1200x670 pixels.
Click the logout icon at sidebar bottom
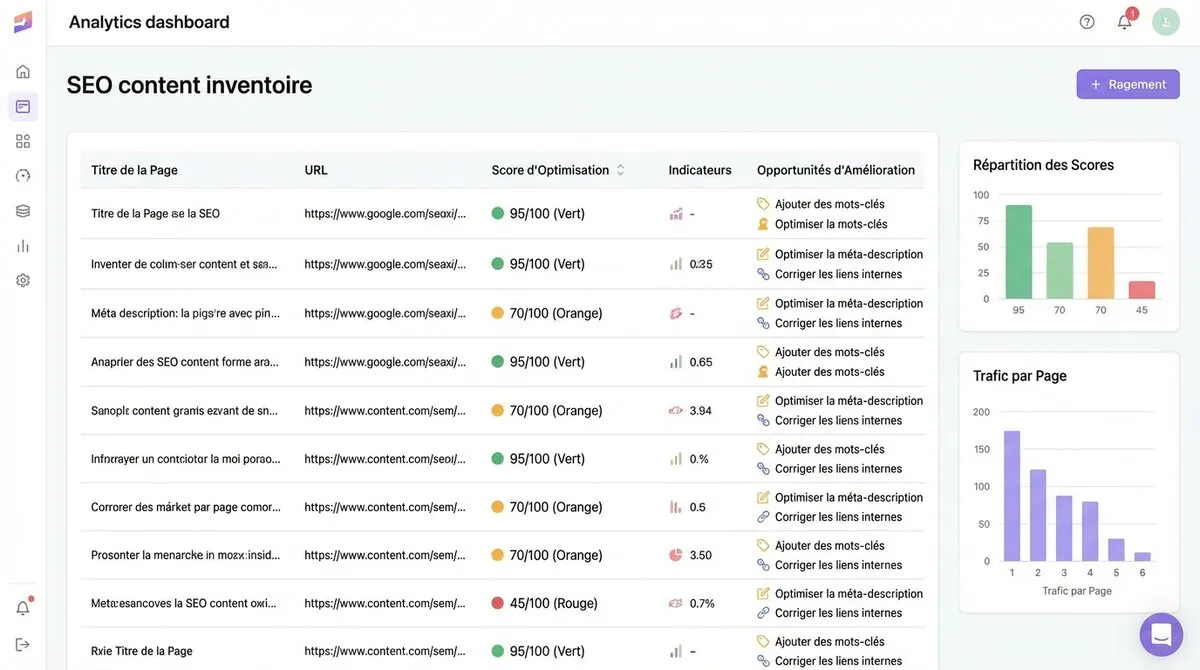tap(22, 643)
